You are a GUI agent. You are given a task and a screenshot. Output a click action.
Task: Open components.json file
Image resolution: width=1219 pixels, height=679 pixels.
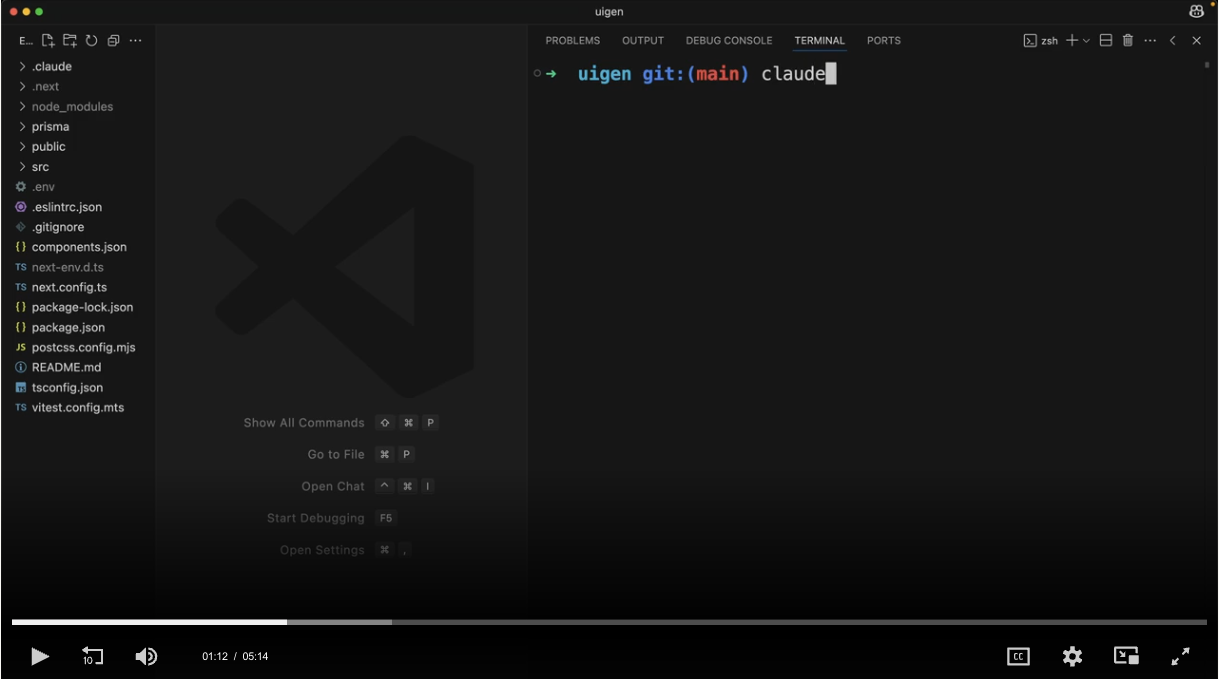pyautogui.click(x=78, y=246)
